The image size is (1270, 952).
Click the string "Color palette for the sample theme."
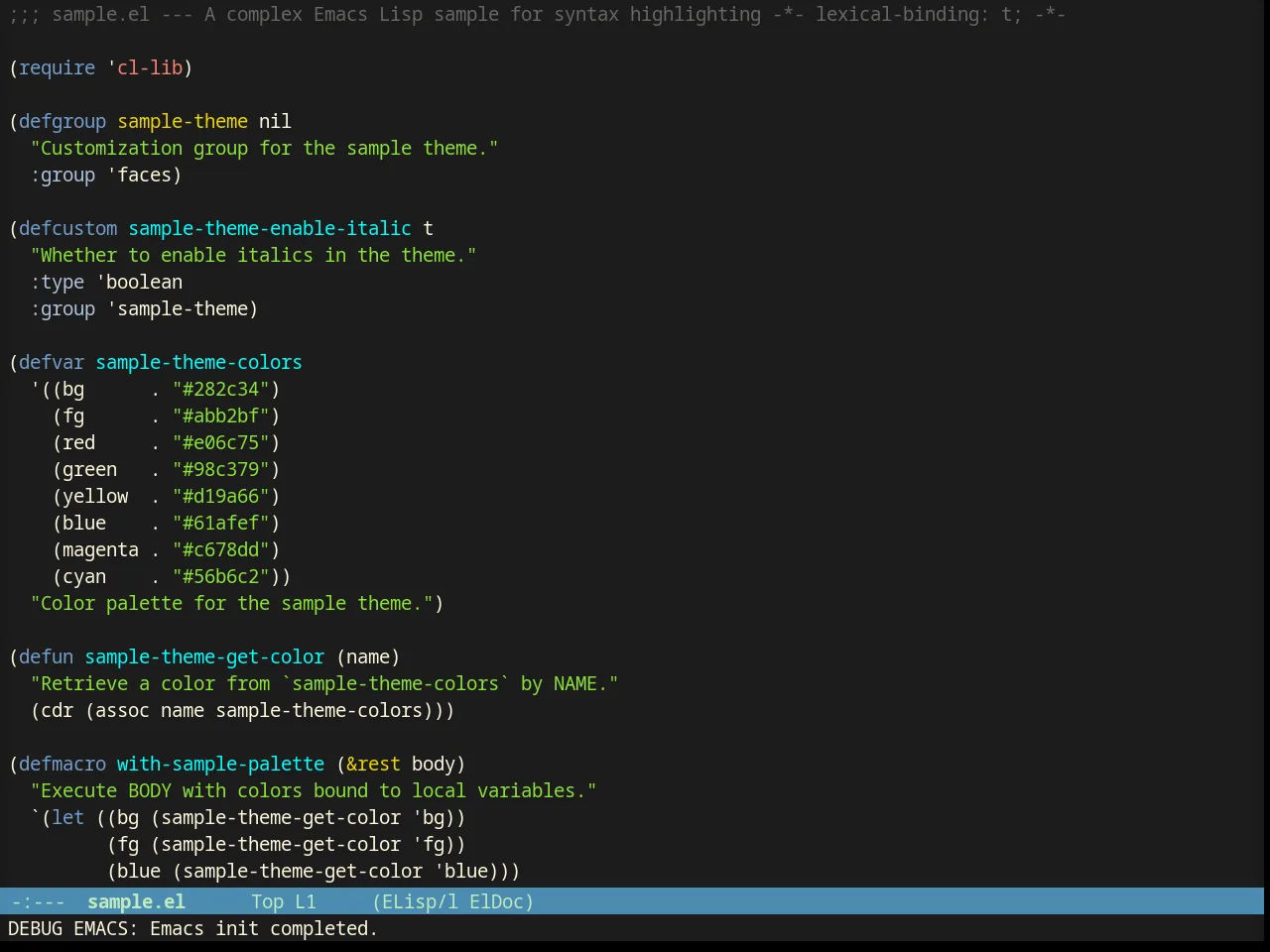[x=231, y=603]
